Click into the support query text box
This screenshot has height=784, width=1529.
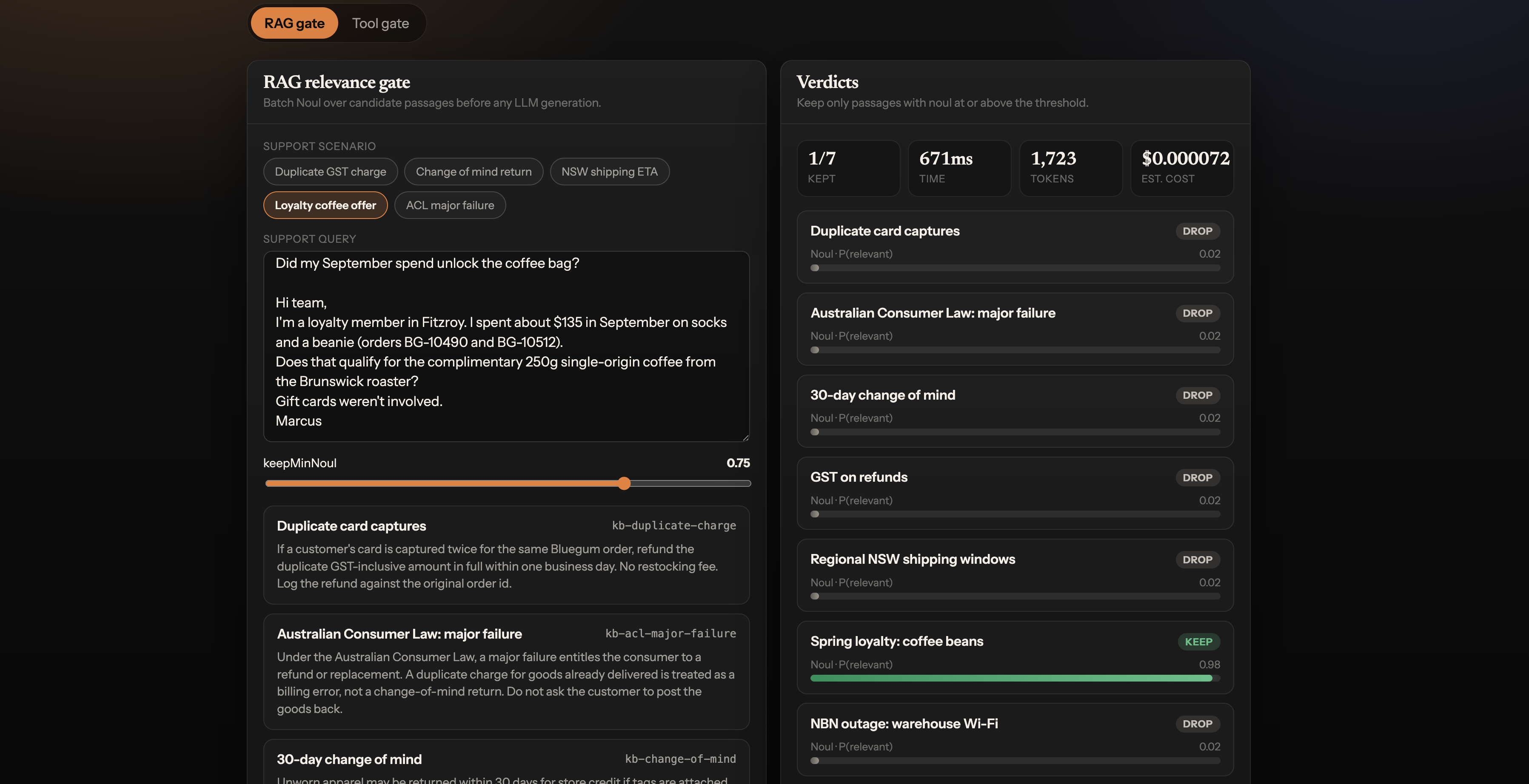[506, 347]
